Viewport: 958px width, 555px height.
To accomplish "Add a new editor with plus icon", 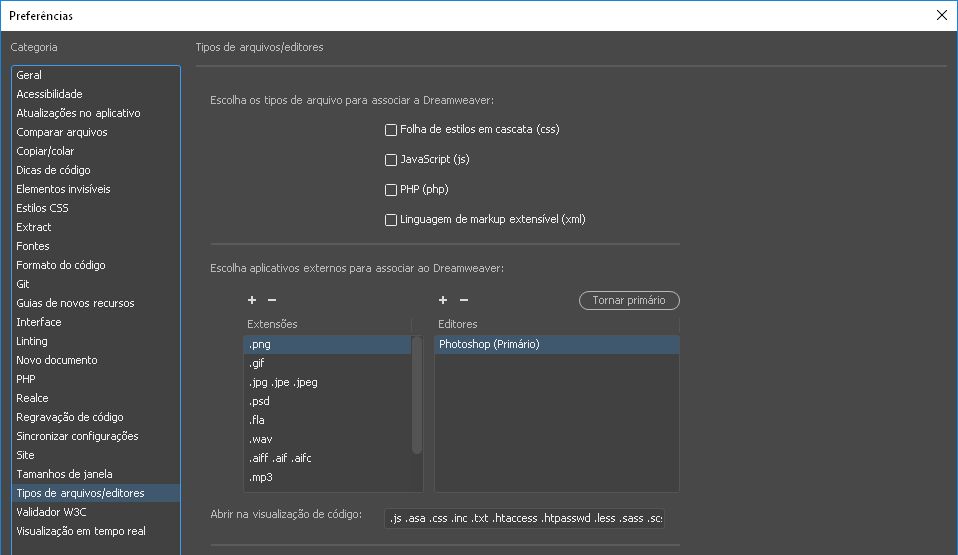I will coord(443,300).
